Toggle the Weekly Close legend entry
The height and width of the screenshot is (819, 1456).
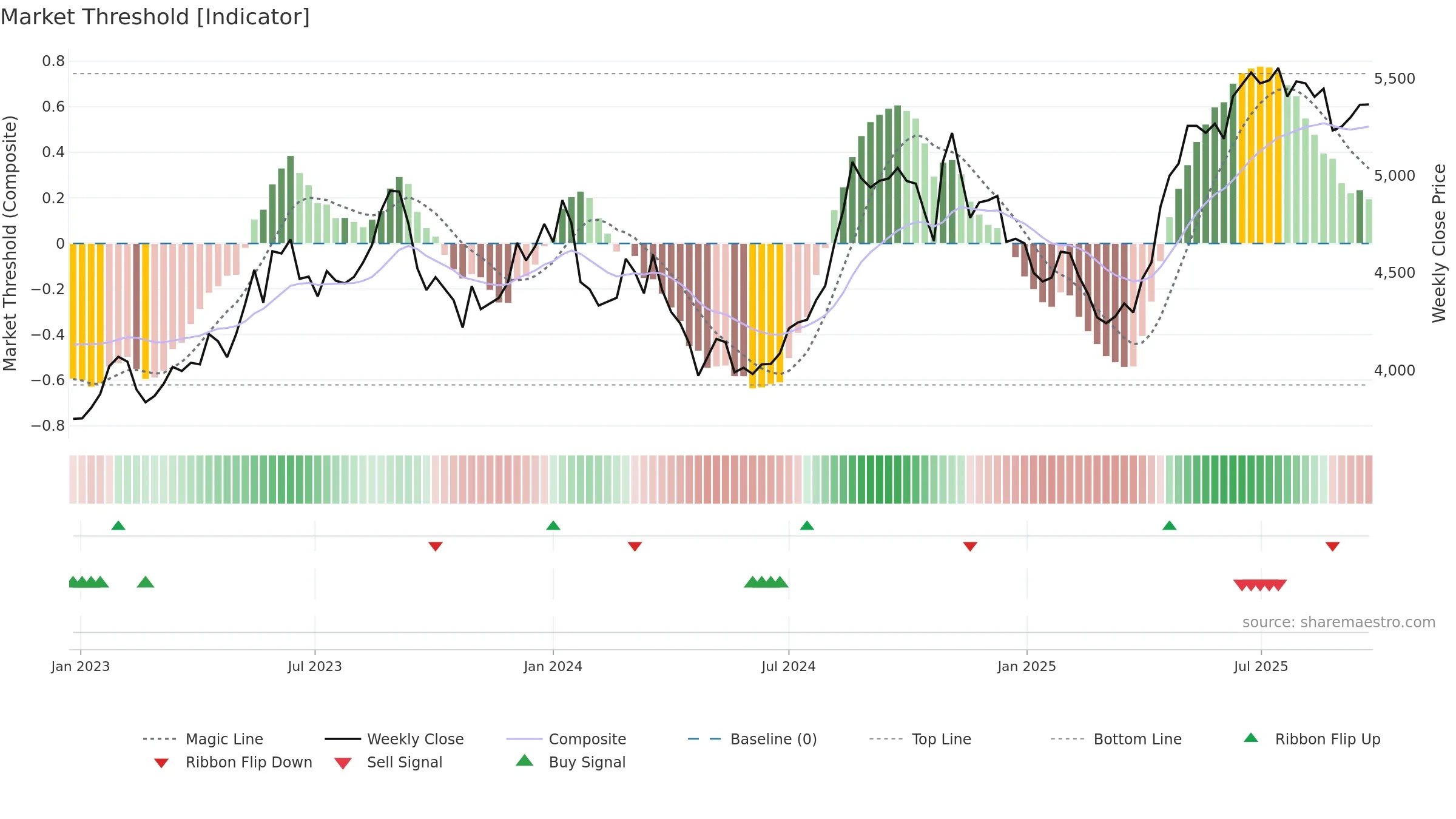[x=394, y=739]
